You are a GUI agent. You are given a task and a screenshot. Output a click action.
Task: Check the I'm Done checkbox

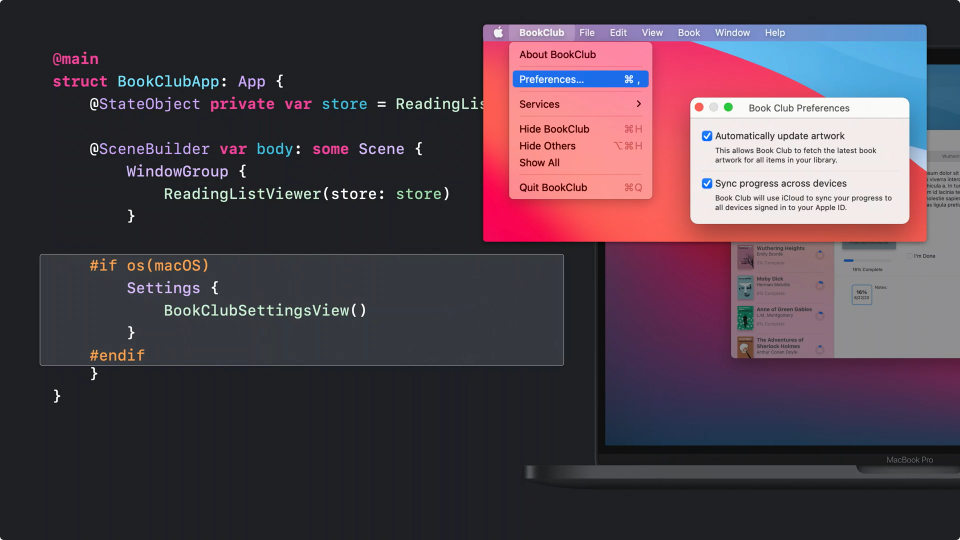coord(909,256)
